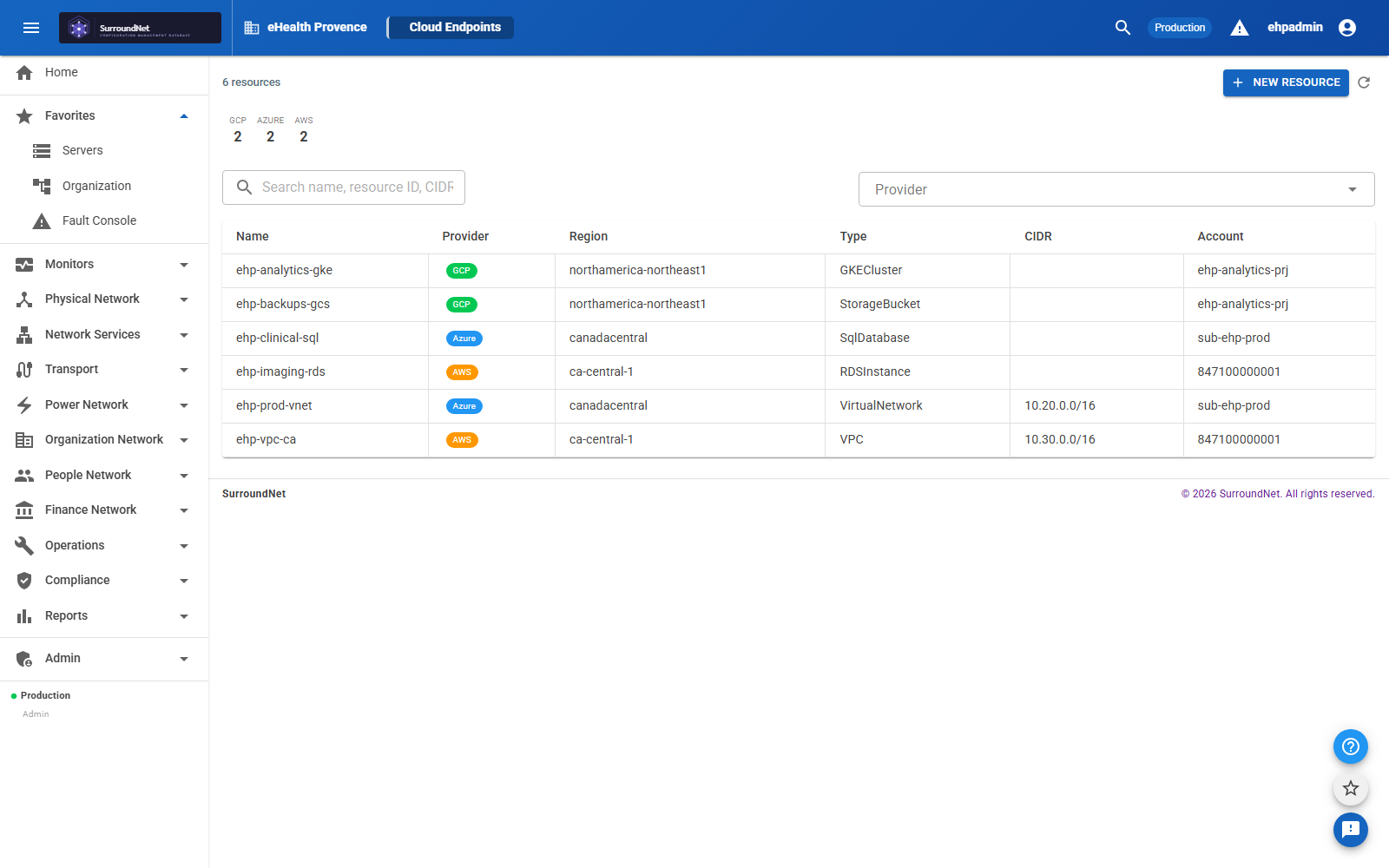
Task: Expand the Monitors menu
Action: (x=104, y=264)
